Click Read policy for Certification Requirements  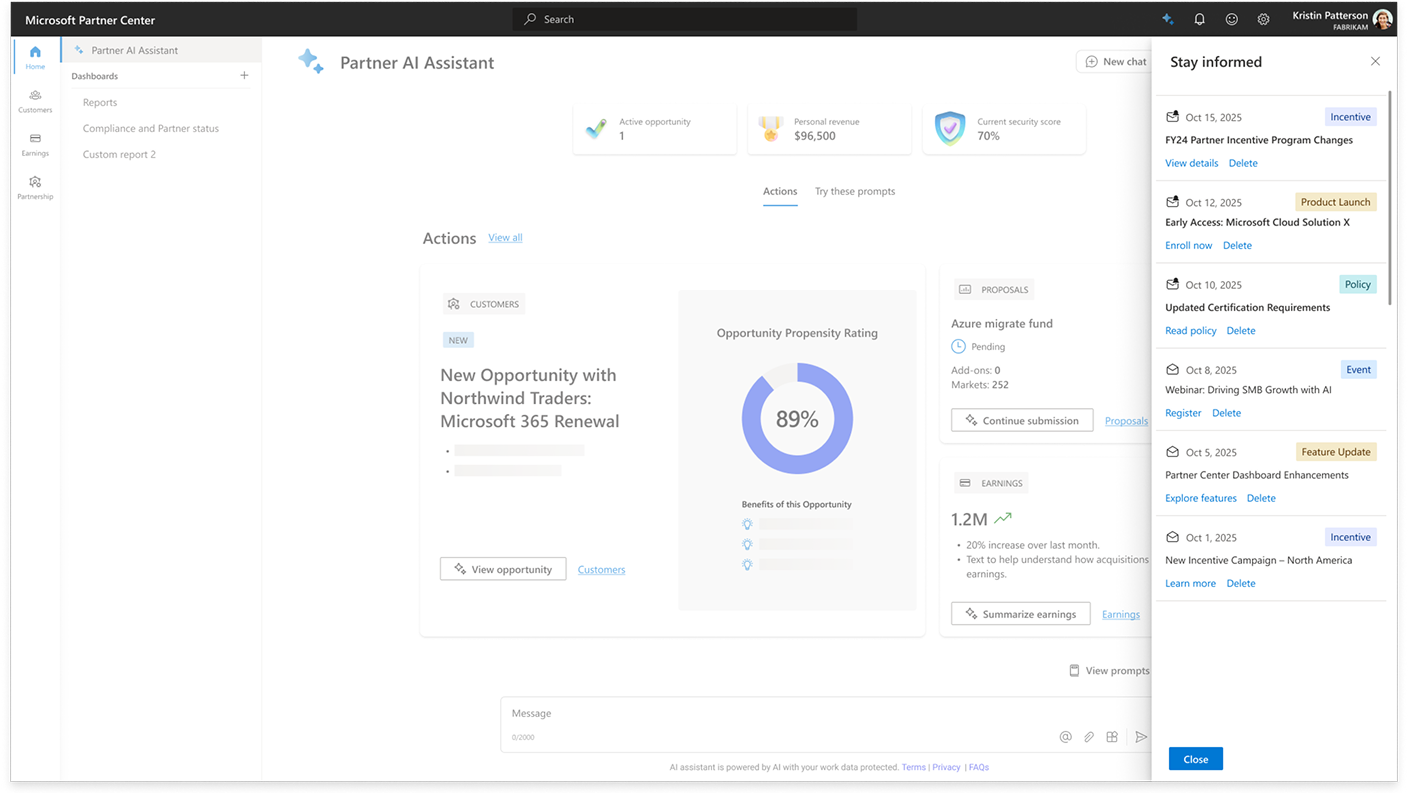tap(1190, 330)
